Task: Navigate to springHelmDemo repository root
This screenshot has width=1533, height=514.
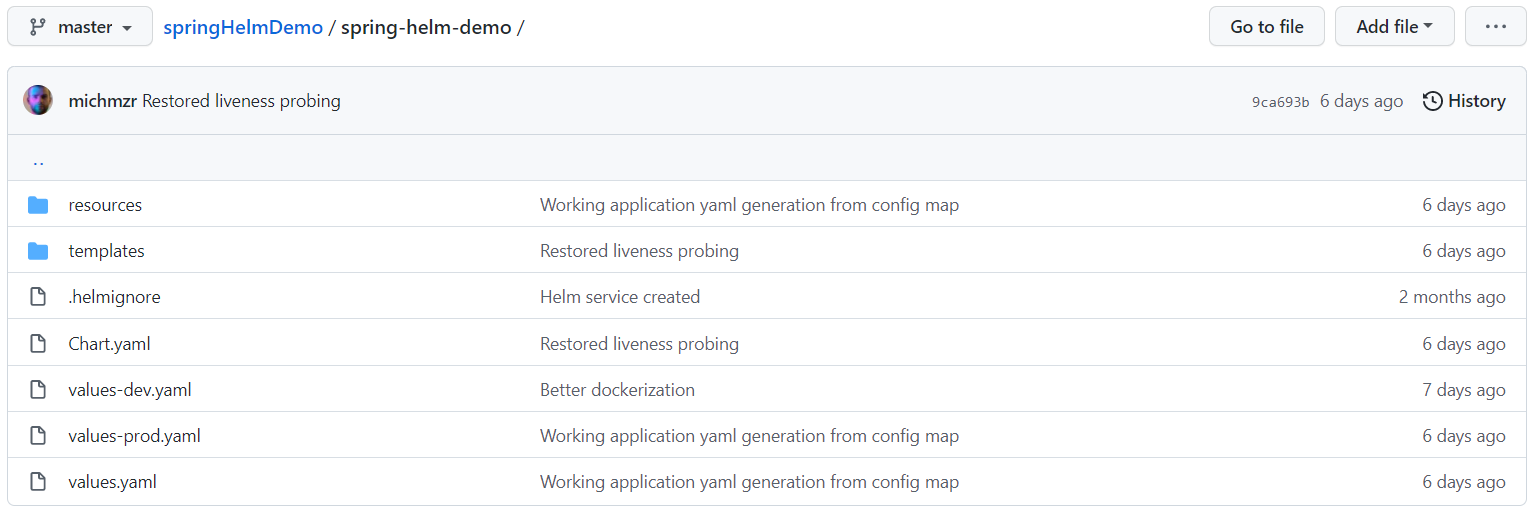Action: [243, 27]
